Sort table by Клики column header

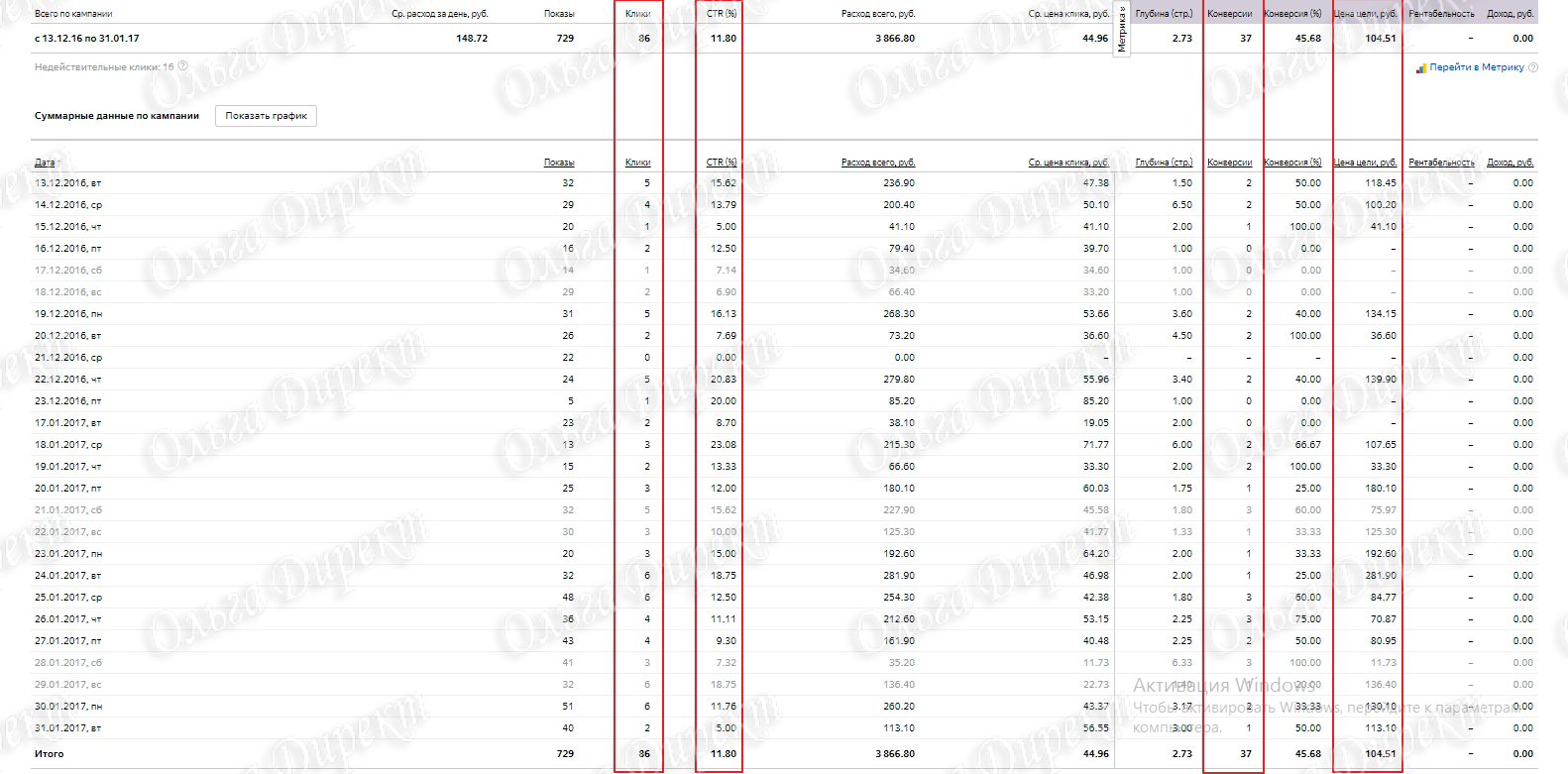(638, 163)
